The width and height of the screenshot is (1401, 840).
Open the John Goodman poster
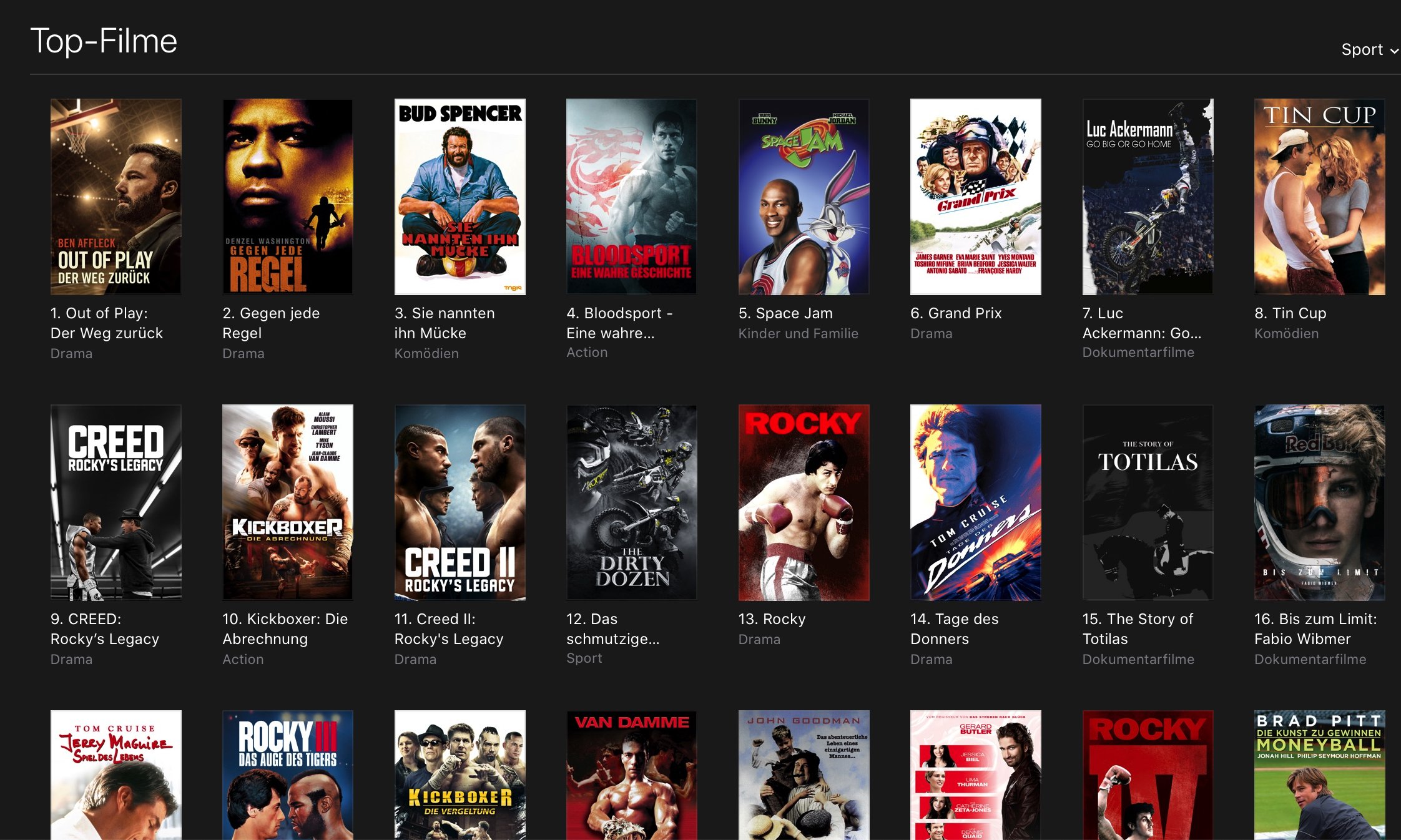point(804,775)
